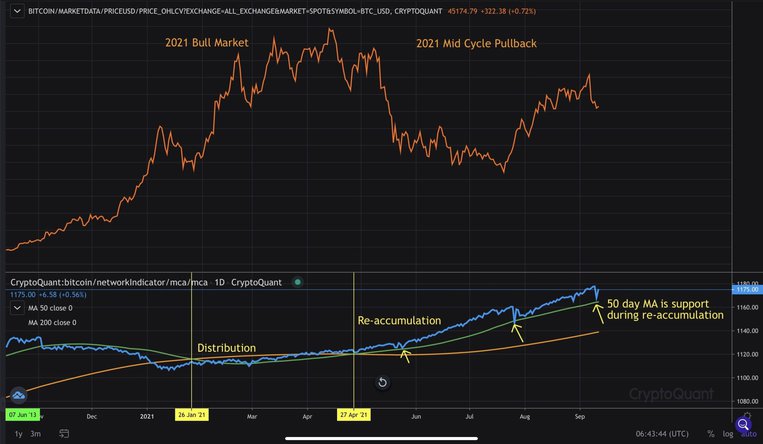This screenshot has width=763, height=444.
Task: Open chart settings gear icon
Action: click(x=747, y=416)
